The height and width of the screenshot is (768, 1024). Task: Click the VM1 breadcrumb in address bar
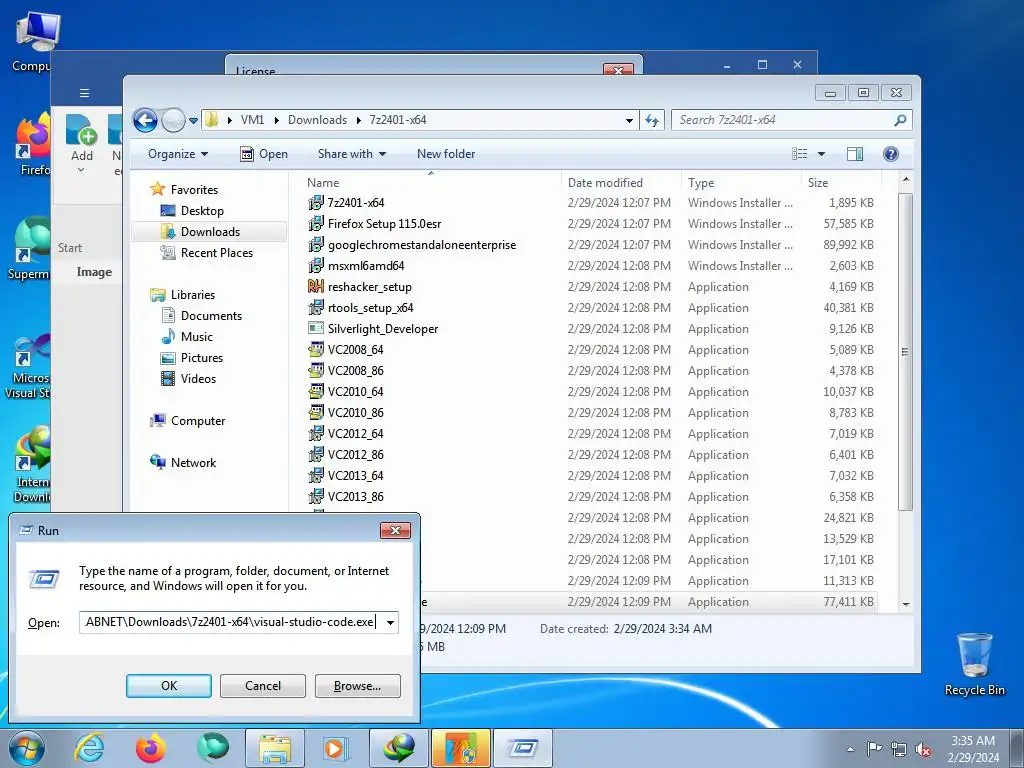click(x=252, y=120)
